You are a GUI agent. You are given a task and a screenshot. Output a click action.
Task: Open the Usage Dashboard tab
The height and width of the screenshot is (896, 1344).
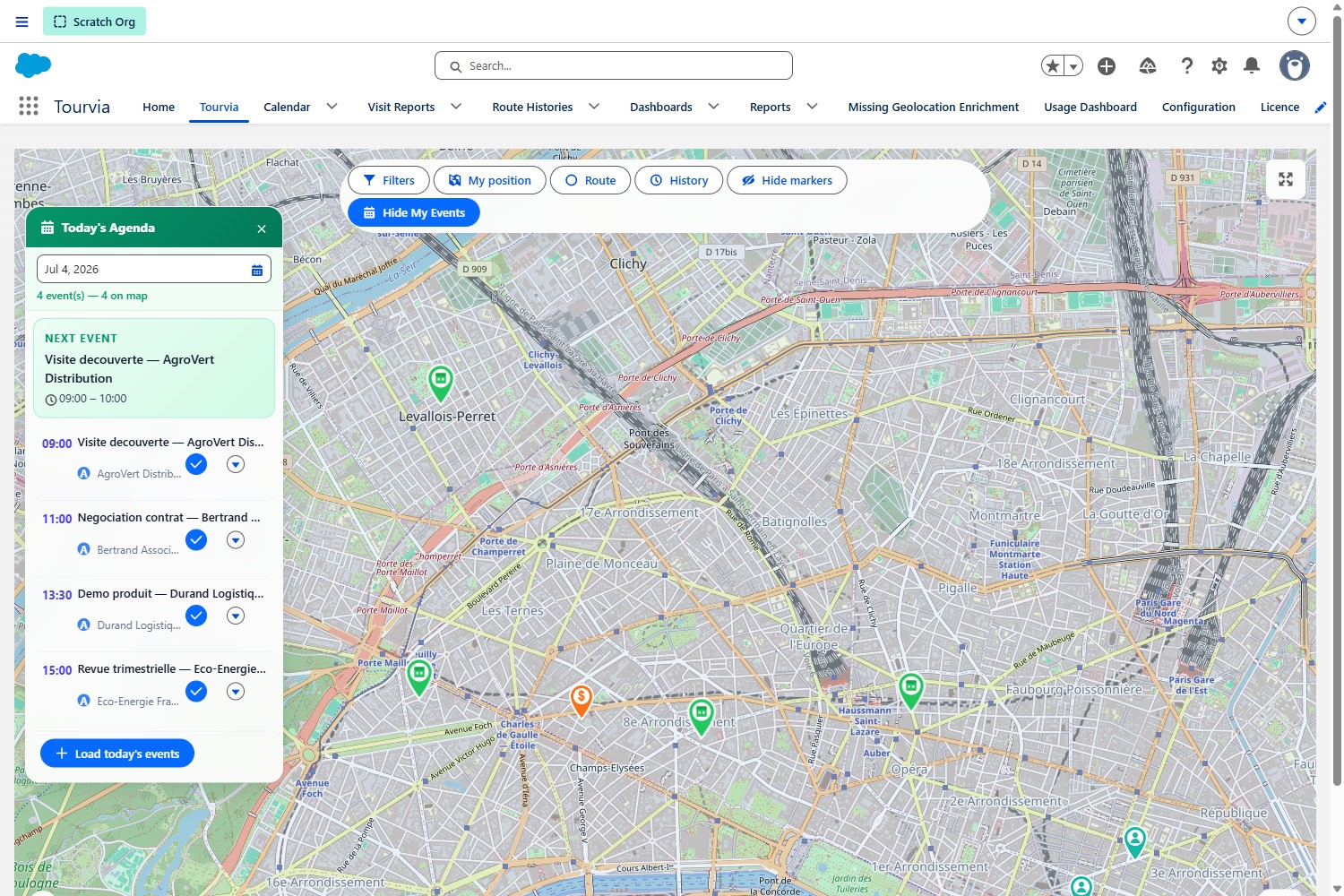1090,108
